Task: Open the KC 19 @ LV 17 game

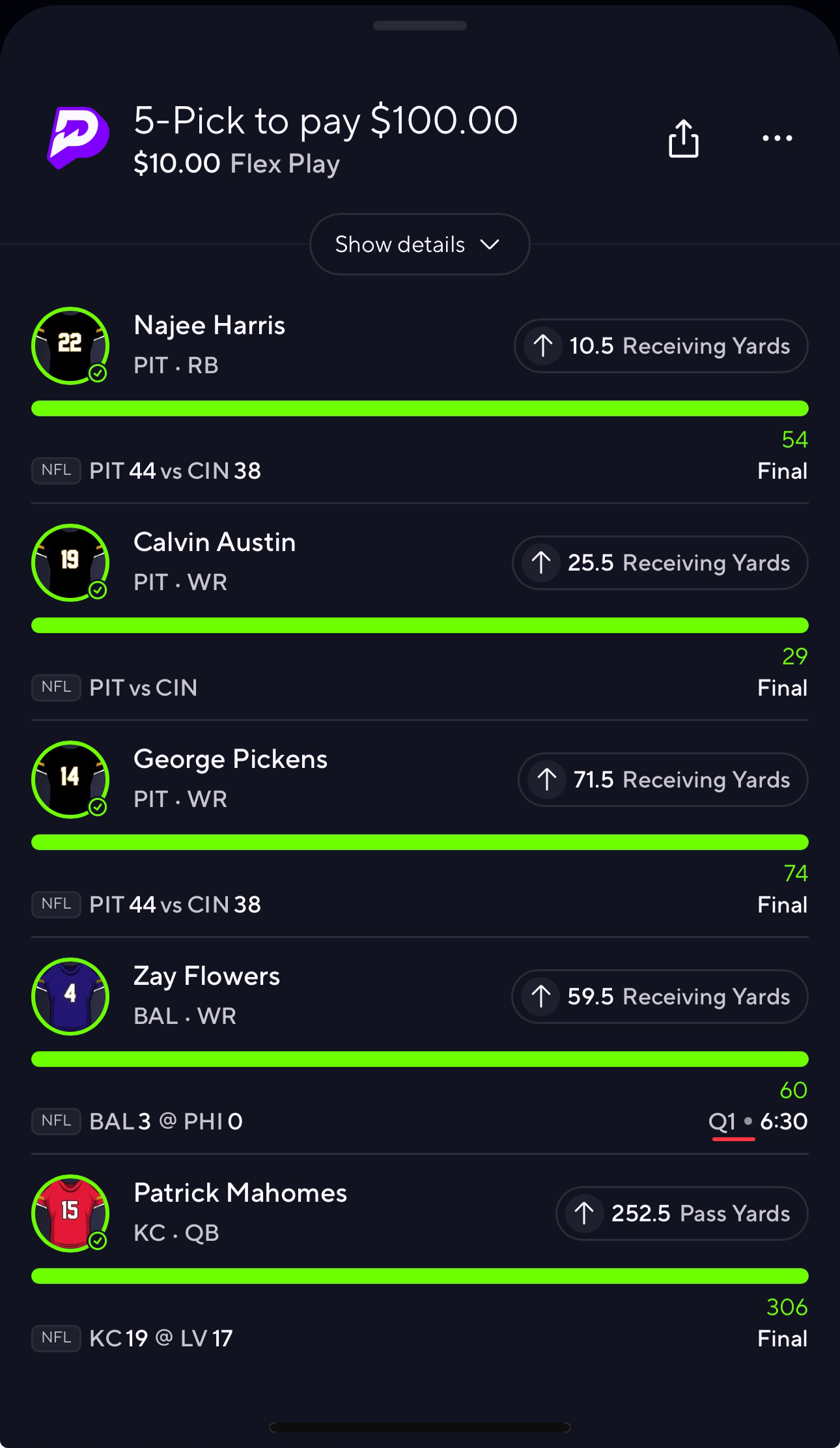Action: (x=161, y=1338)
